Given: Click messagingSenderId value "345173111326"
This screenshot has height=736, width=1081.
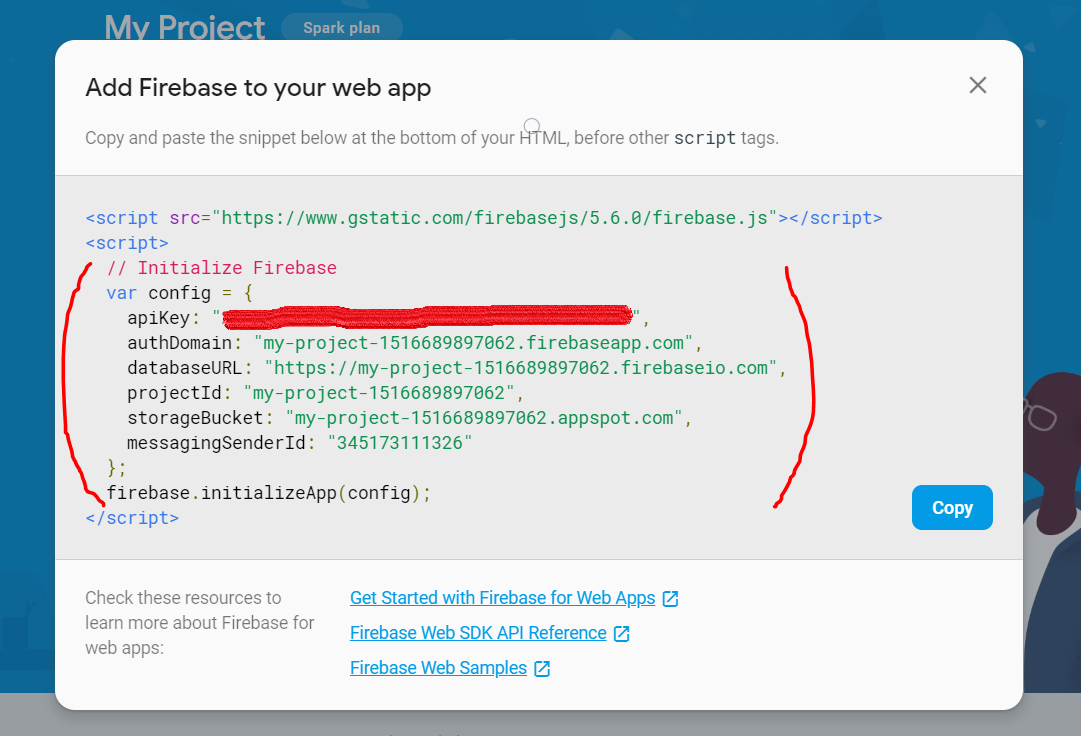Looking at the screenshot, I should (x=400, y=443).
